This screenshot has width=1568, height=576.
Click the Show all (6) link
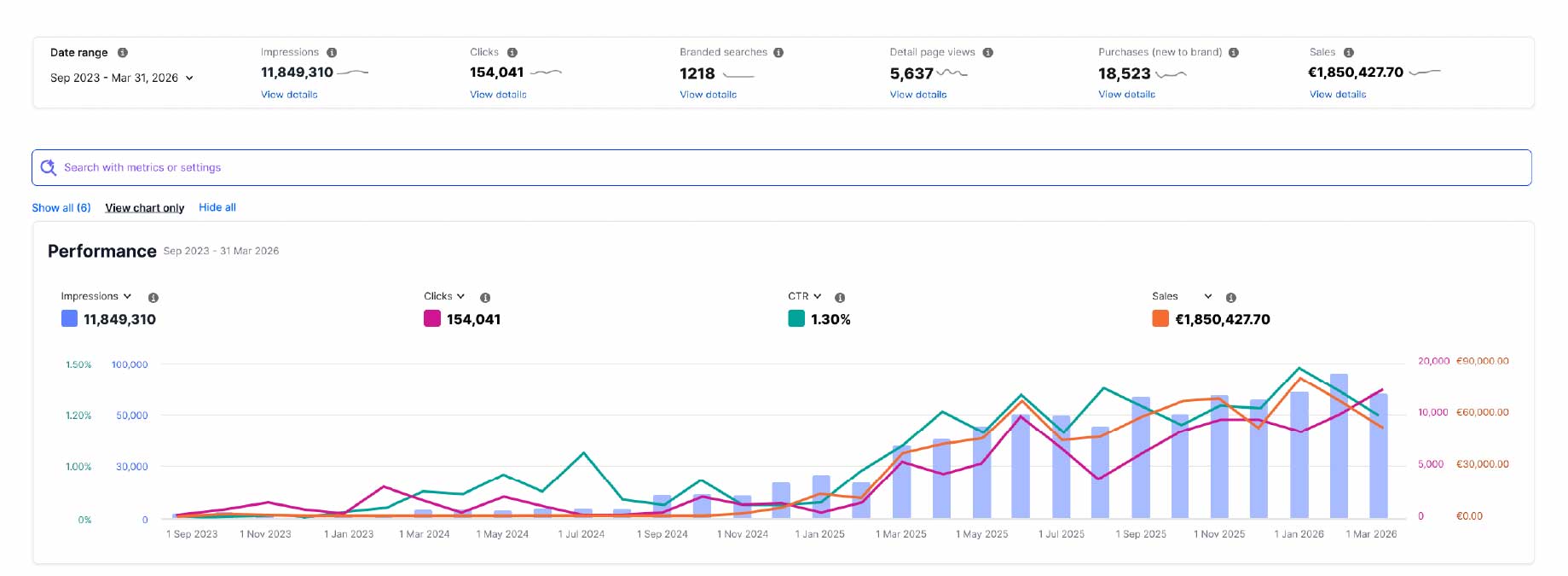coord(61,207)
